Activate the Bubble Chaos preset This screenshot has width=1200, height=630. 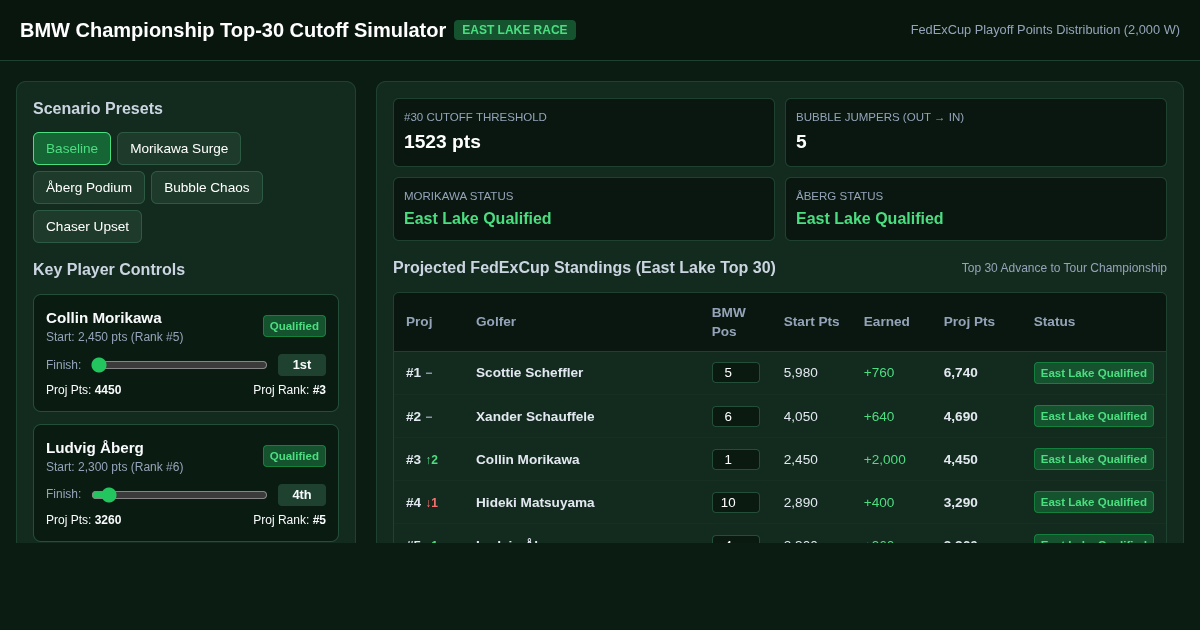pos(207,187)
